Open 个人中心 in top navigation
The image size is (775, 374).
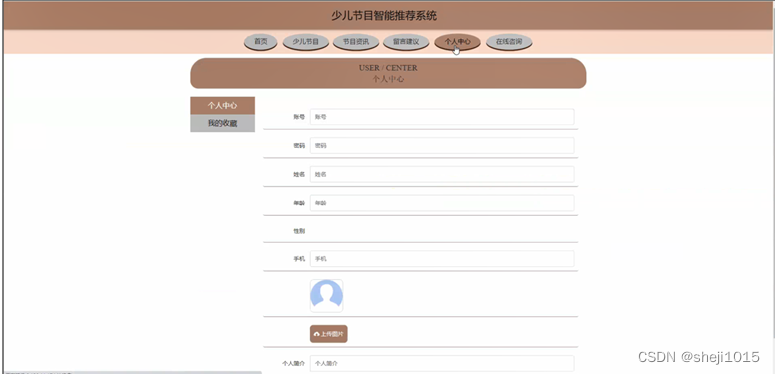[457, 42]
